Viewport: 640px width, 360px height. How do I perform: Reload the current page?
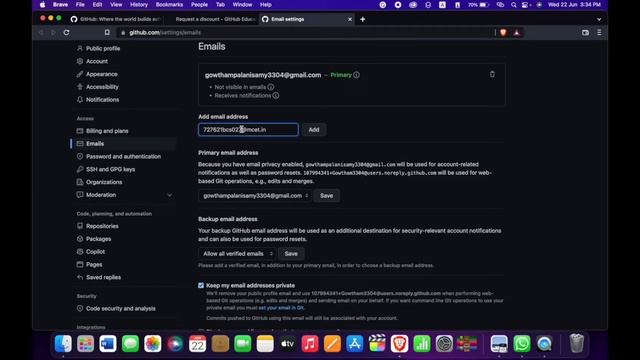[67, 33]
